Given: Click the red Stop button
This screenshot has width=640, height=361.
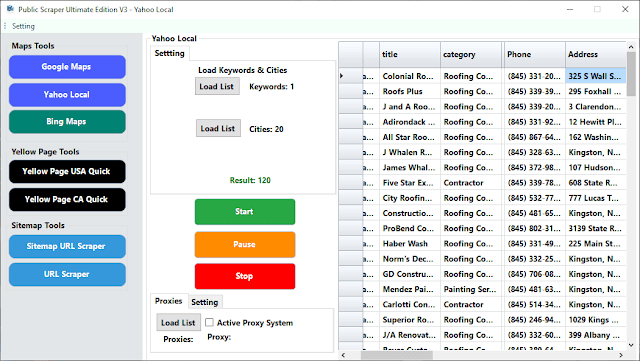Looking at the screenshot, I should (245, 276).
